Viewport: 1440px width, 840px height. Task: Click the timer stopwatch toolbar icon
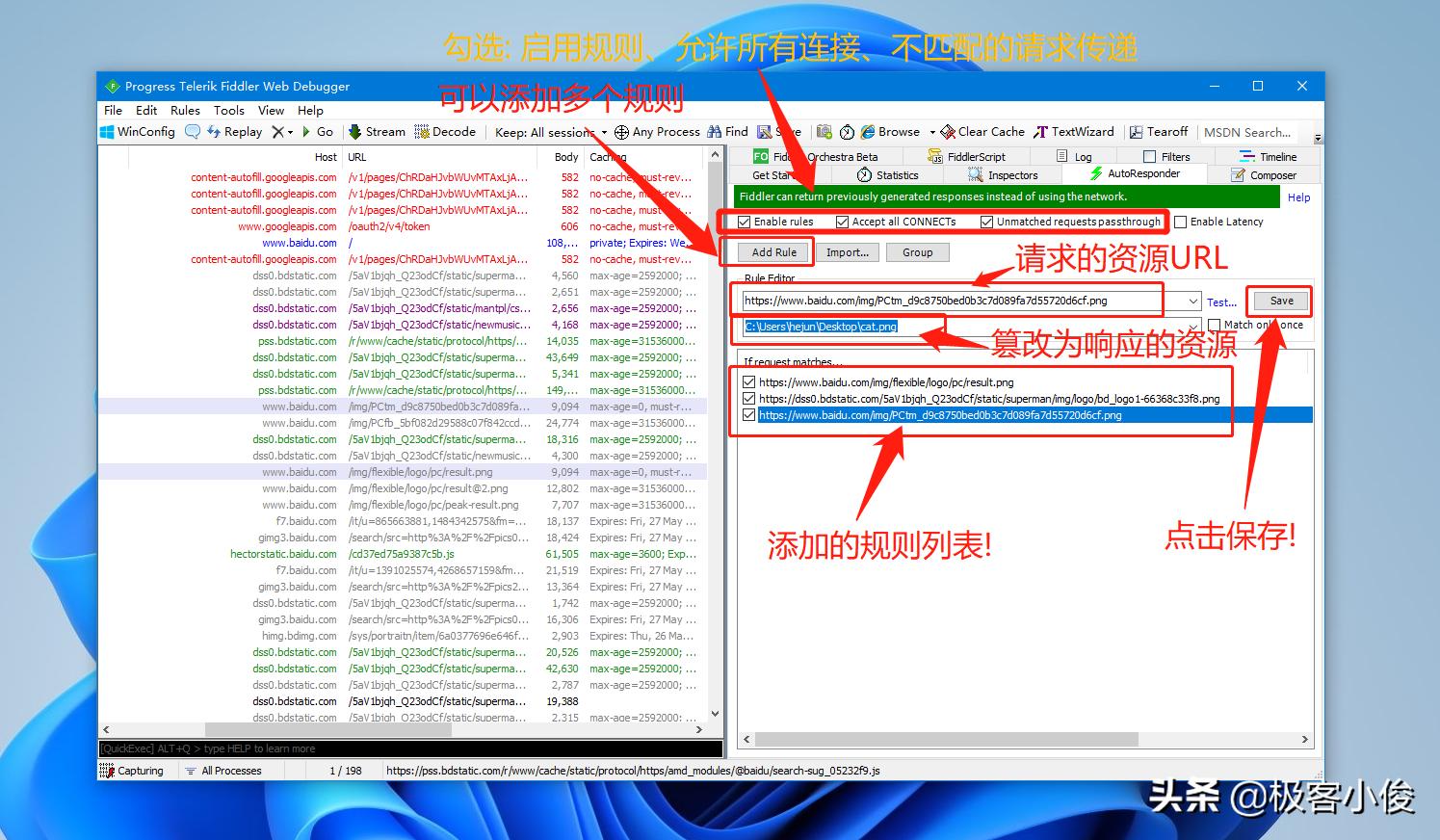[x=847, y=132]
